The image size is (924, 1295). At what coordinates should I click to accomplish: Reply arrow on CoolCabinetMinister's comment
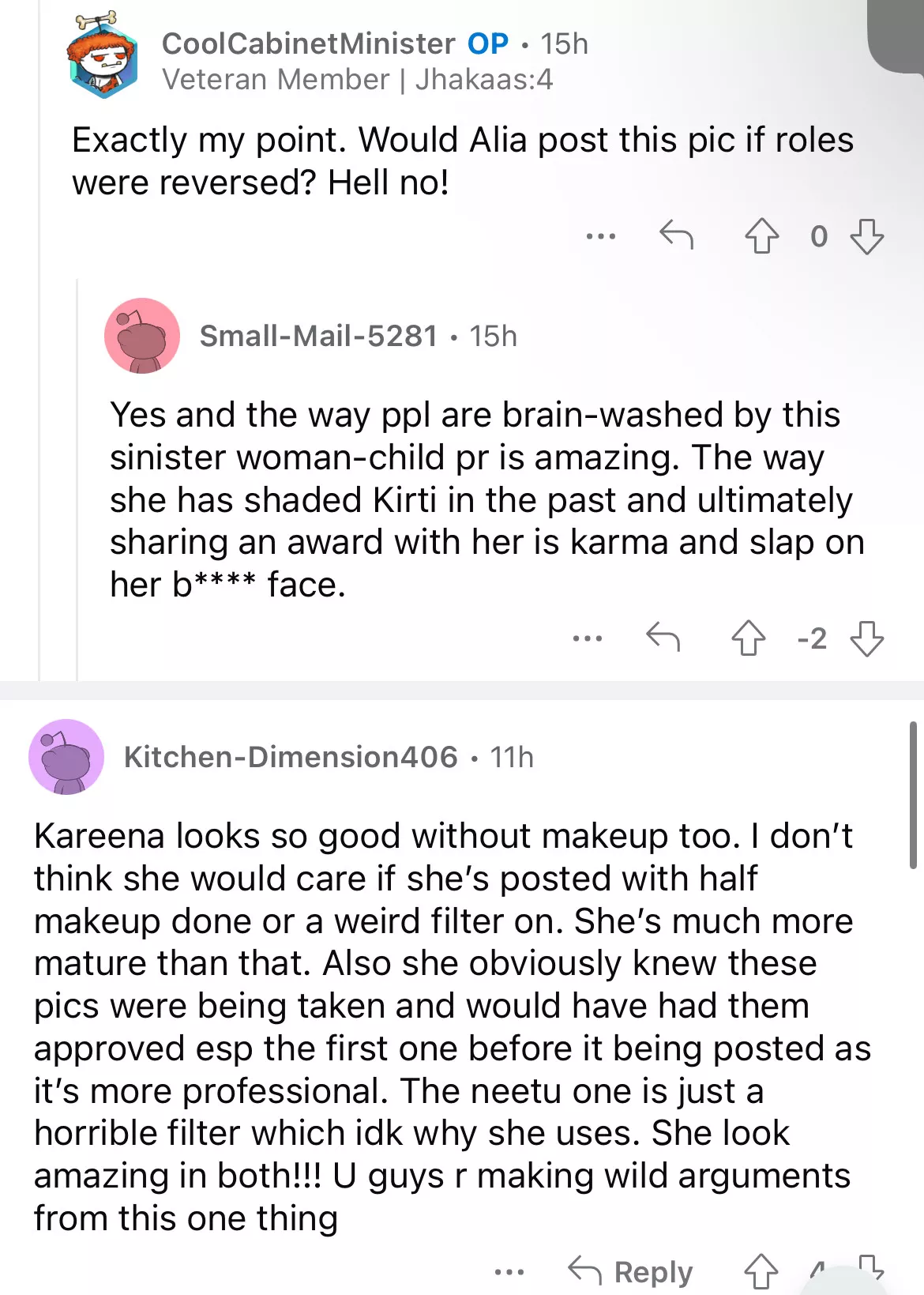coord(676,235)
